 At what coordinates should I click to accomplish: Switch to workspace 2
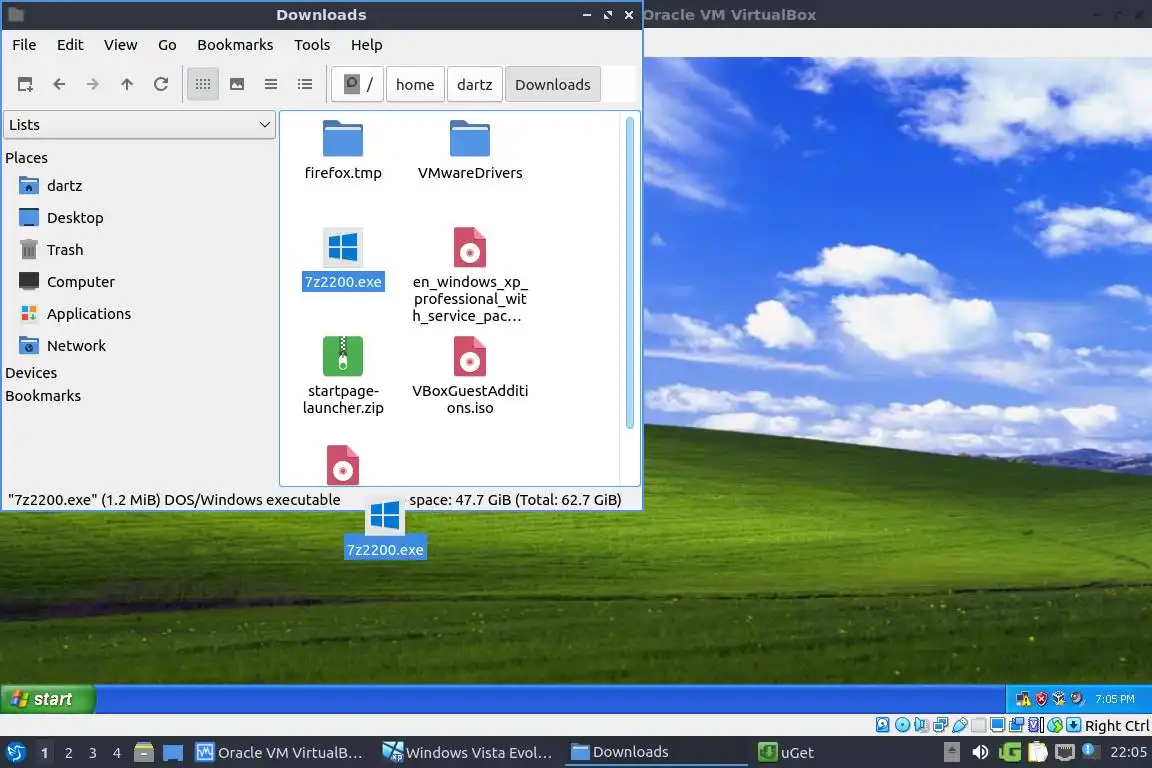coord(68,753)
